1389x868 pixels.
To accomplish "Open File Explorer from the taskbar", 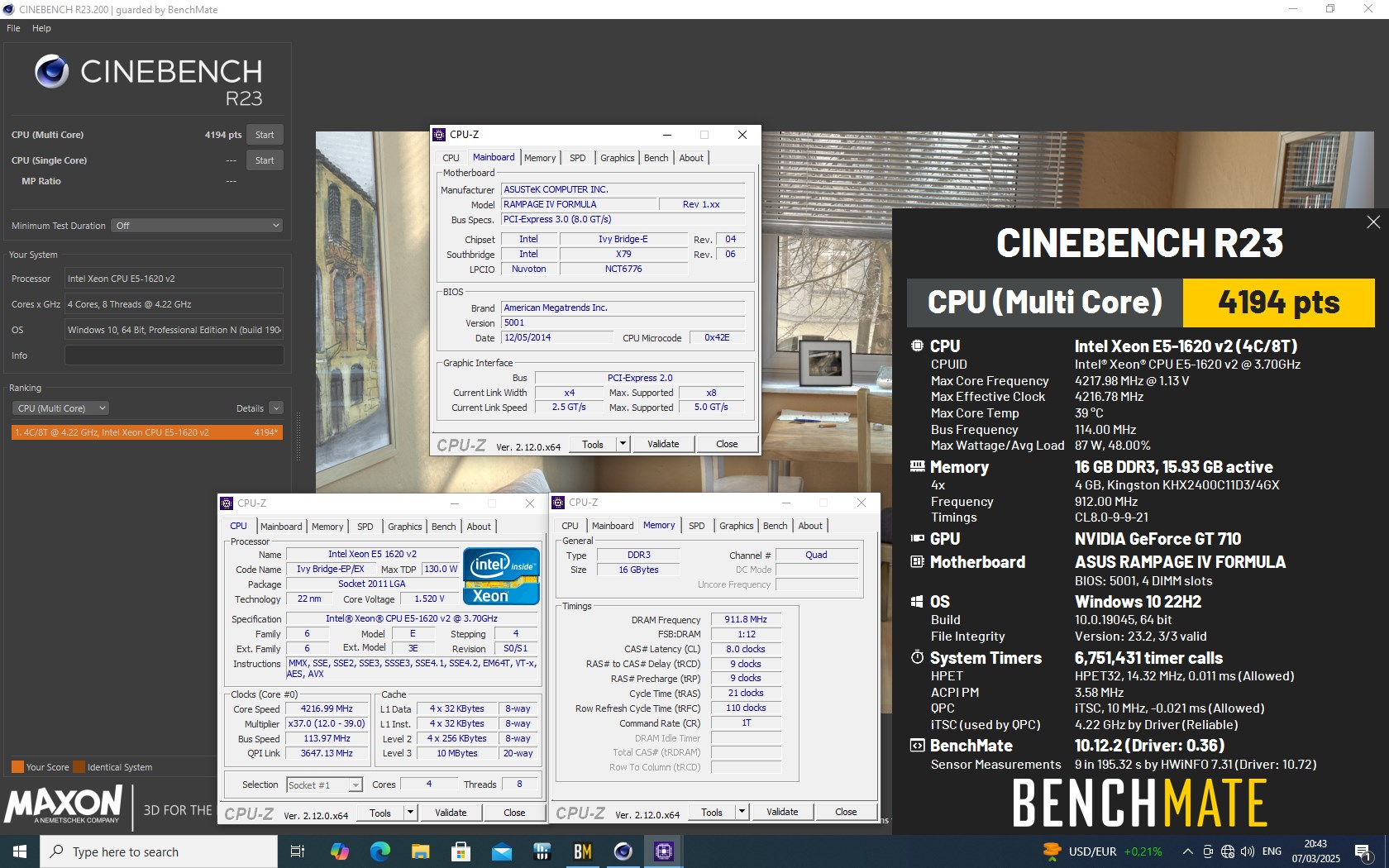I will 420,851.
